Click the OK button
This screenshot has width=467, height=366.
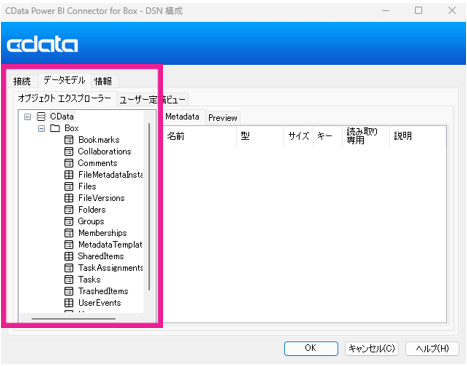(x=311, y=348)
